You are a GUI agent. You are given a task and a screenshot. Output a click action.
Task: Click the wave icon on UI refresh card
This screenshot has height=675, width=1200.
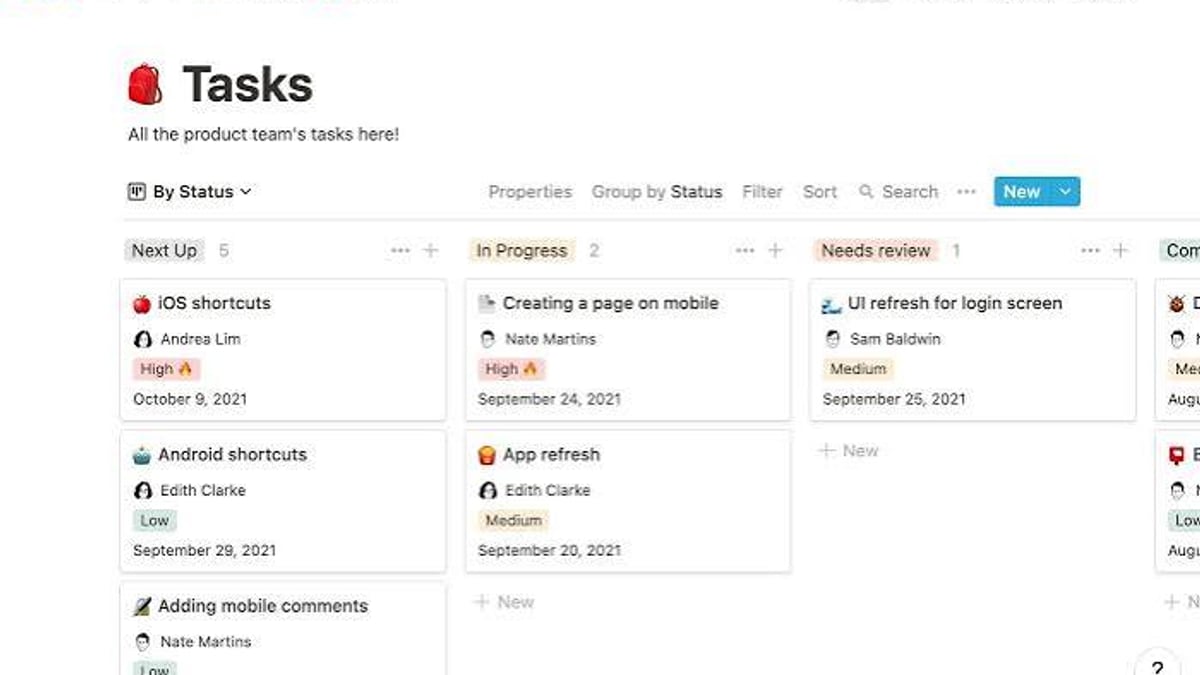click(x=832, y=303)
